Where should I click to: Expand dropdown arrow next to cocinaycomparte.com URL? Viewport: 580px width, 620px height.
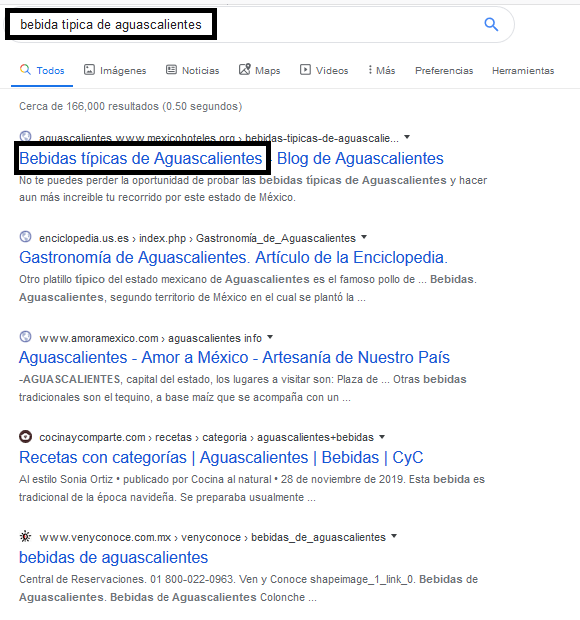click(x=382, y=437)
